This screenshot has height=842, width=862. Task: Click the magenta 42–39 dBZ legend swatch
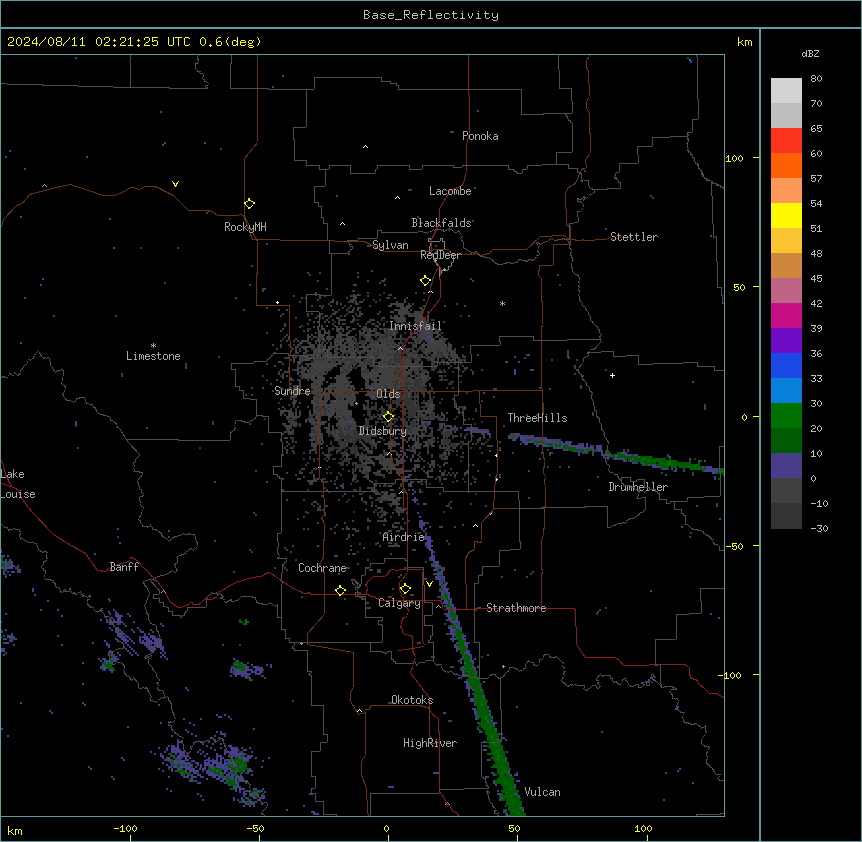click(786, 315)
